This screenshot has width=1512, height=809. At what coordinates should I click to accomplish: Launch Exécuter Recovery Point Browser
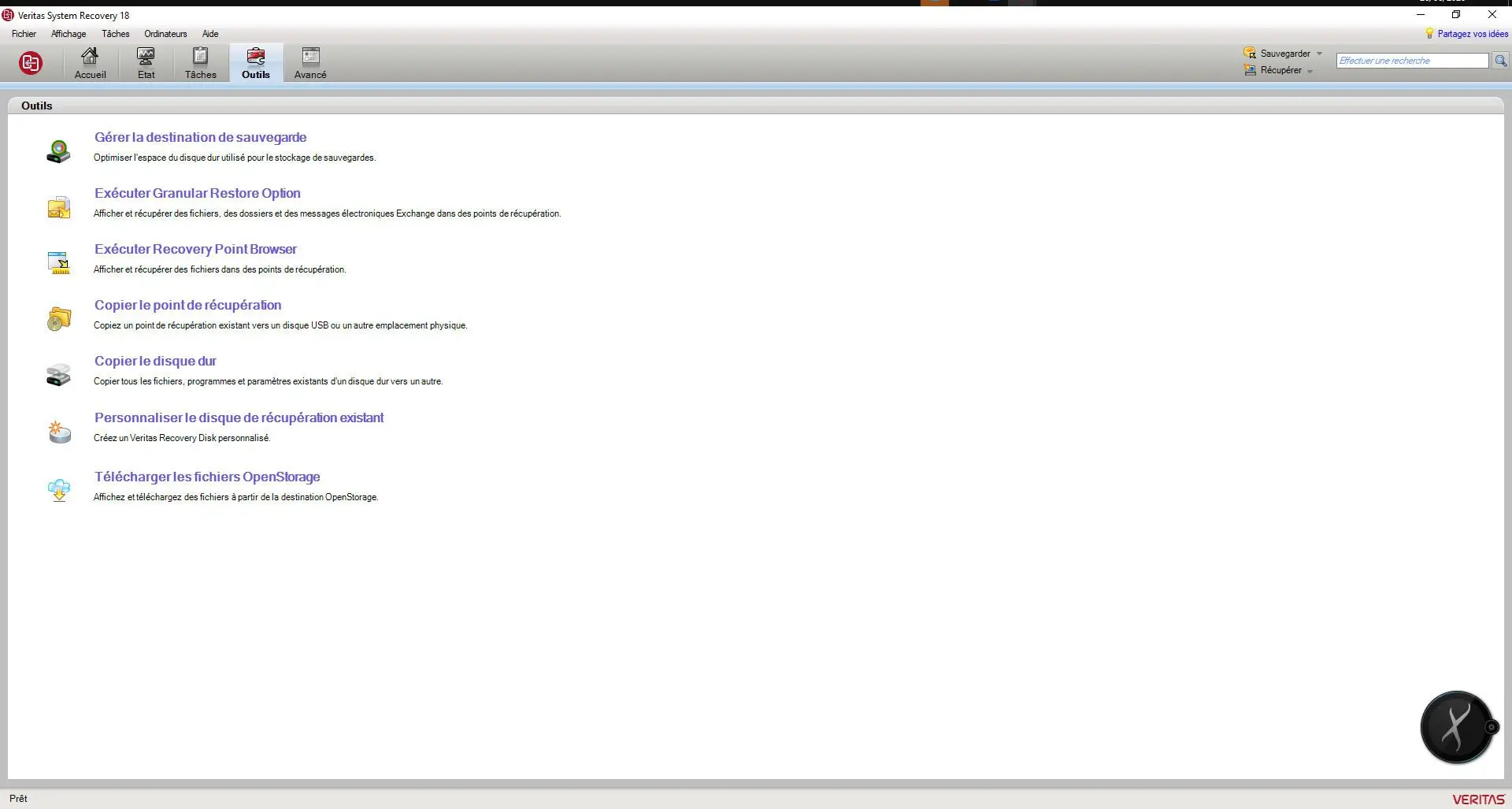pyautogui.click(x=195, y=249)
